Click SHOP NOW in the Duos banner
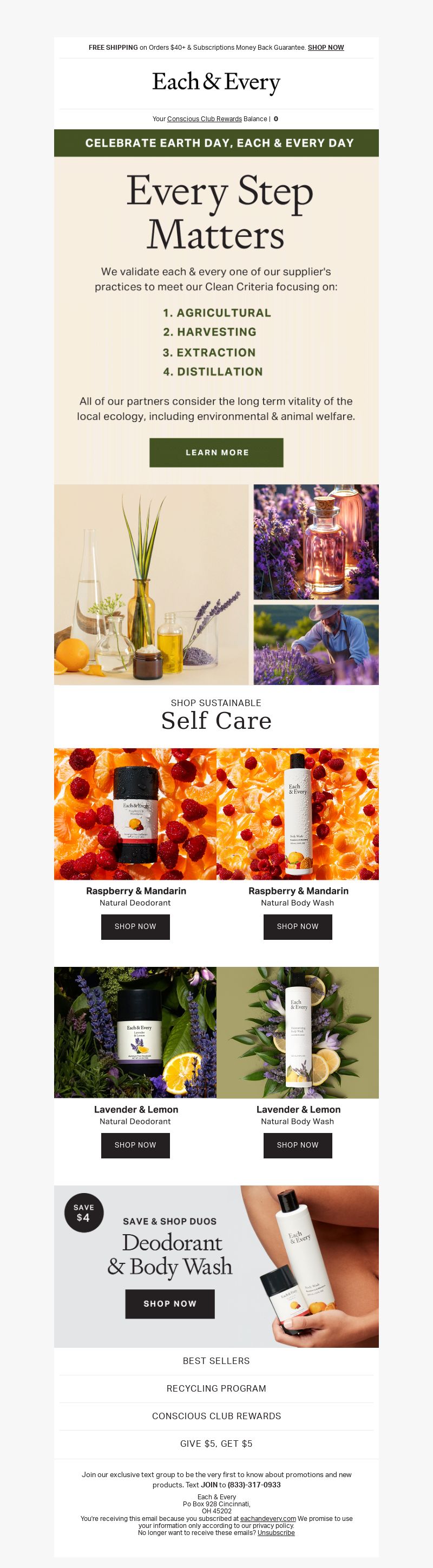This screenshot has width=433, height=1568. pos(170,1304)
